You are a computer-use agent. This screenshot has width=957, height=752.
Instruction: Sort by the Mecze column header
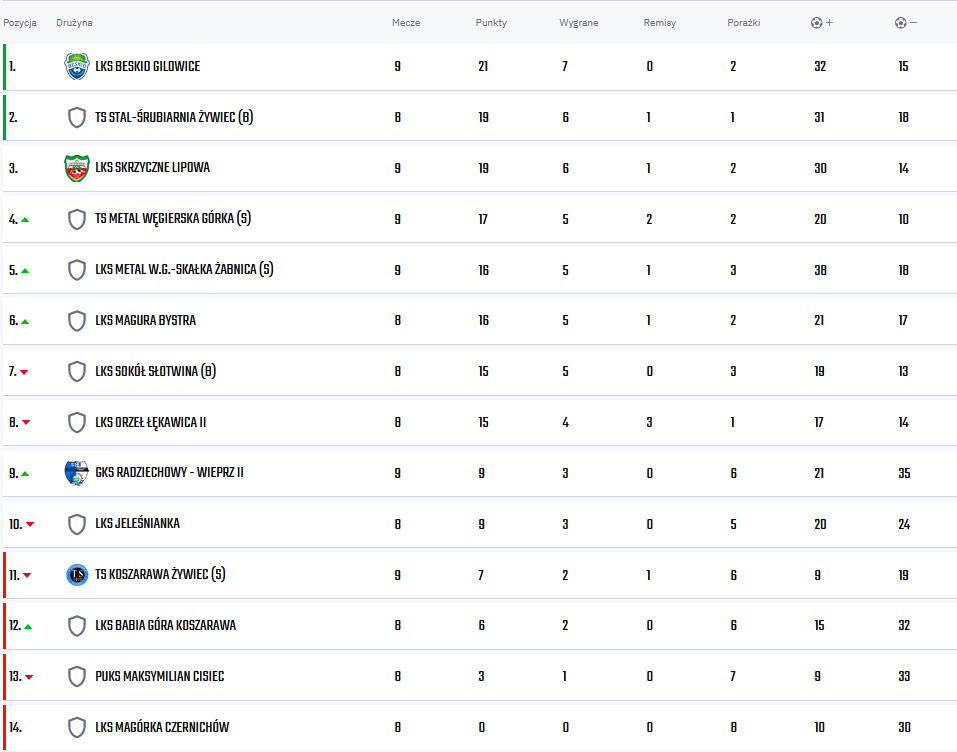[406, 23]
